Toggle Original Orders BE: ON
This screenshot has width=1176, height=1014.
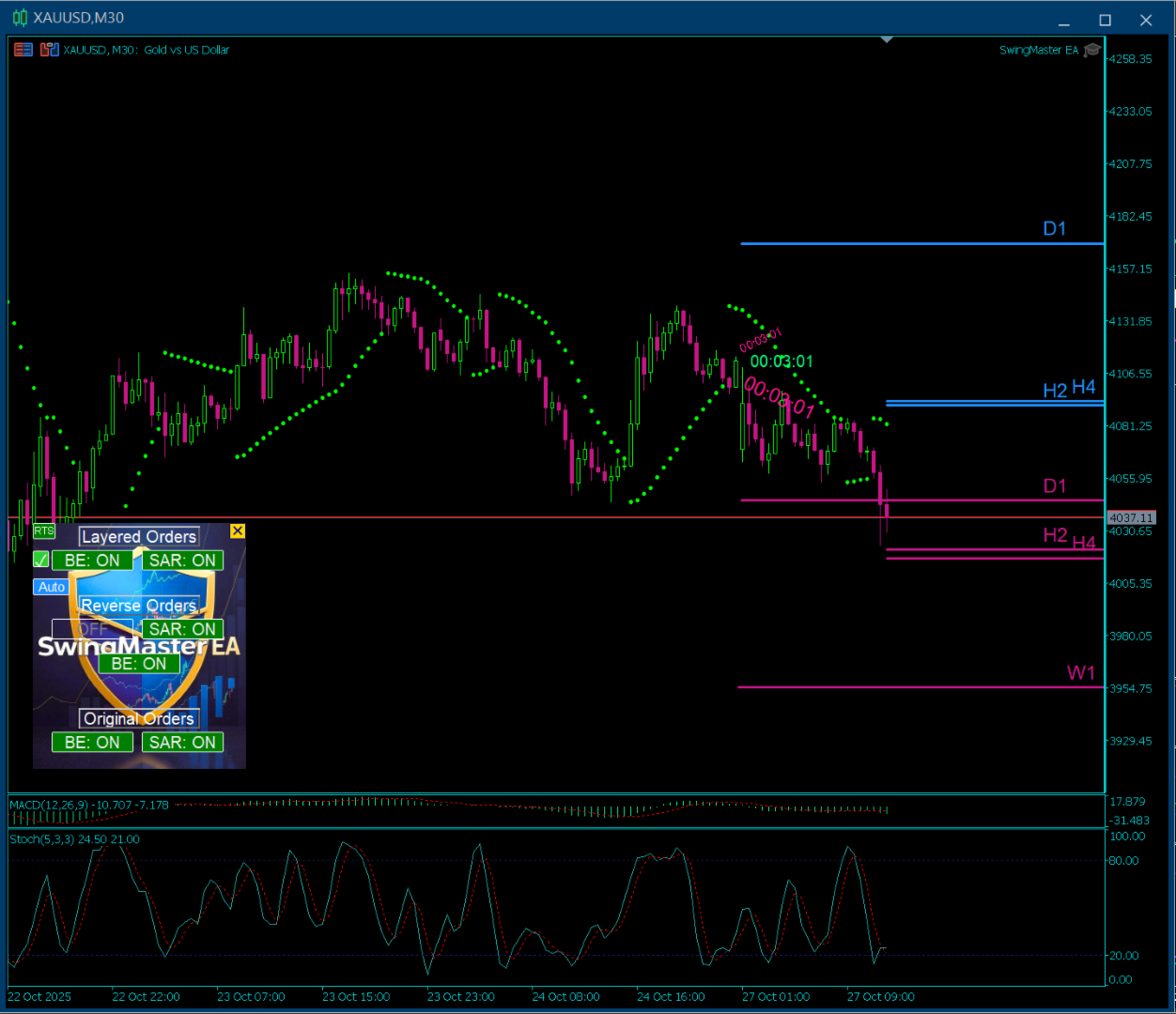(x=92, y=743)
